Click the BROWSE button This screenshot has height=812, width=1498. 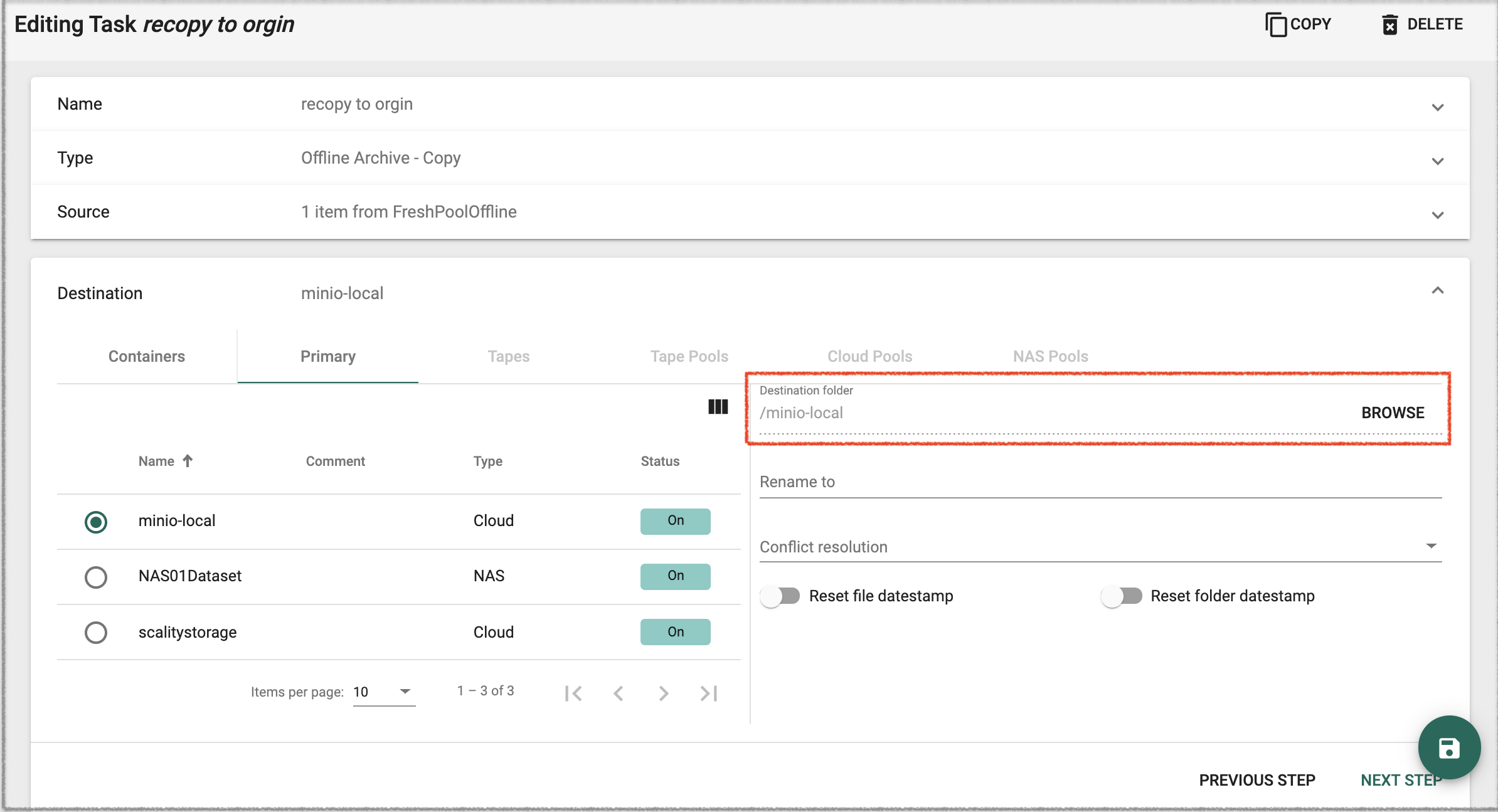coord(1393,413)
